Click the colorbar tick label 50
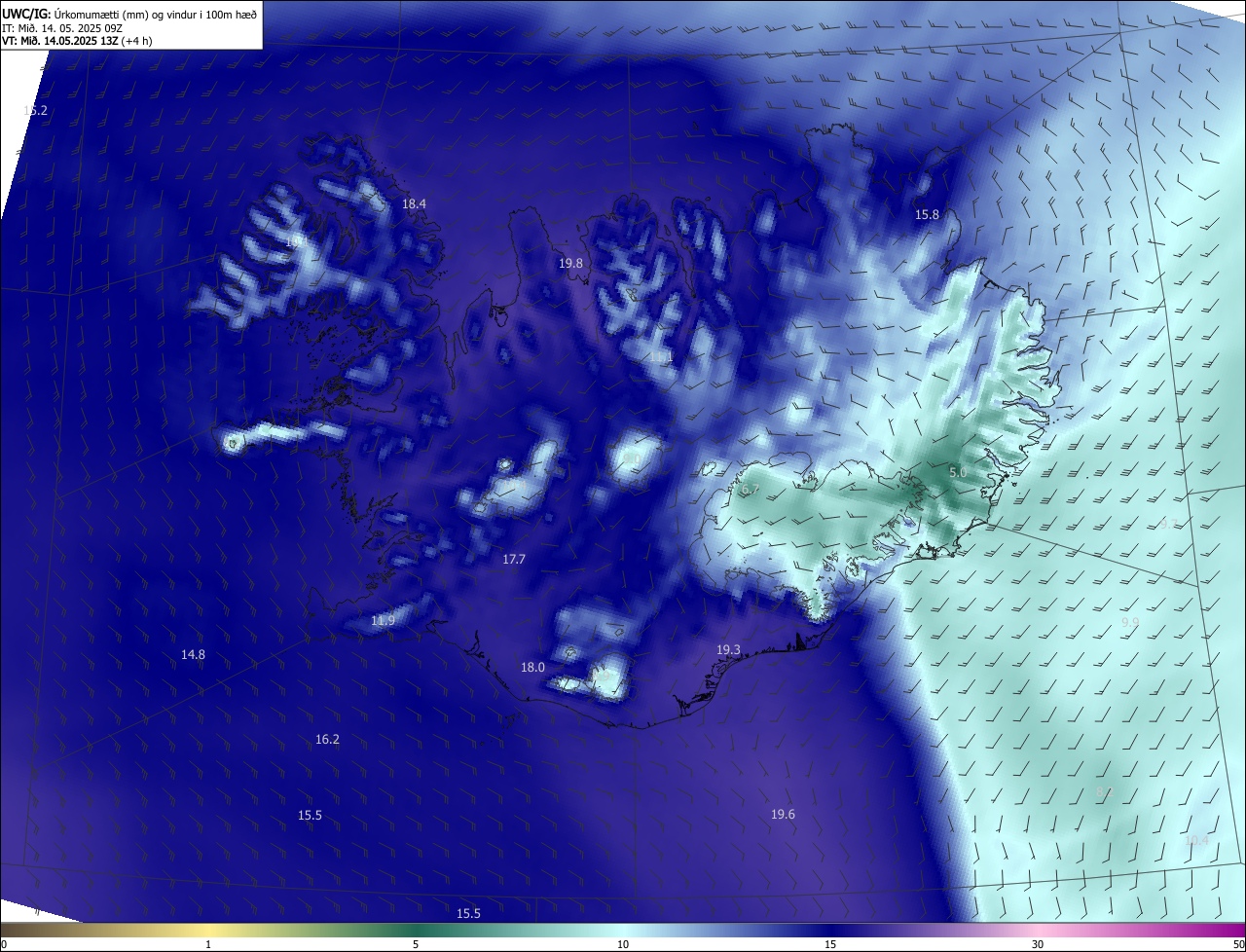 pos(1238,944)
